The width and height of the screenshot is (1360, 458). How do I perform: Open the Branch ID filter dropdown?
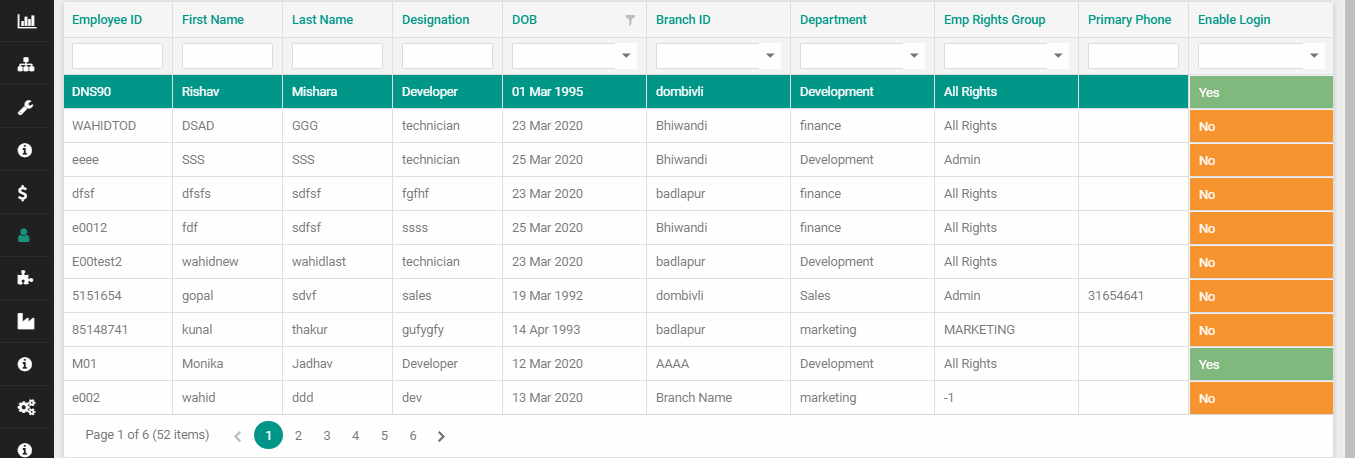(770, 56)
